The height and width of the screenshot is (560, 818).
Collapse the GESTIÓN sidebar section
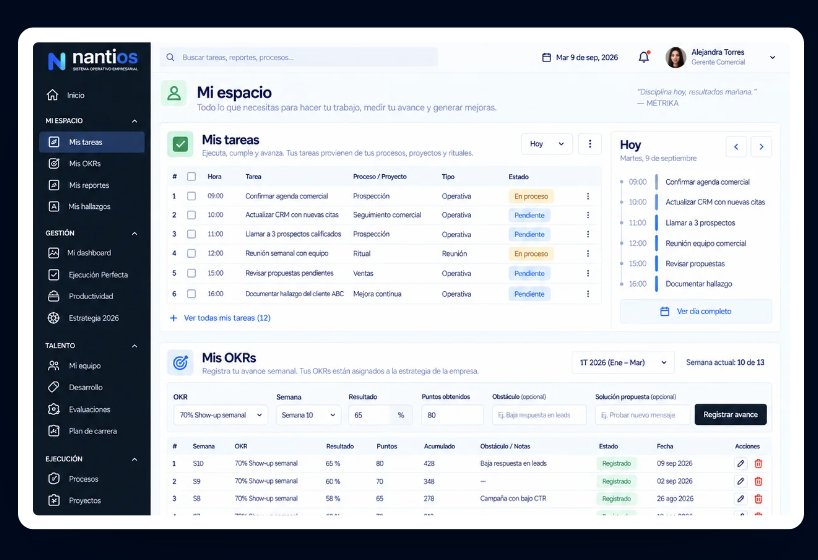tap(135, 233)
